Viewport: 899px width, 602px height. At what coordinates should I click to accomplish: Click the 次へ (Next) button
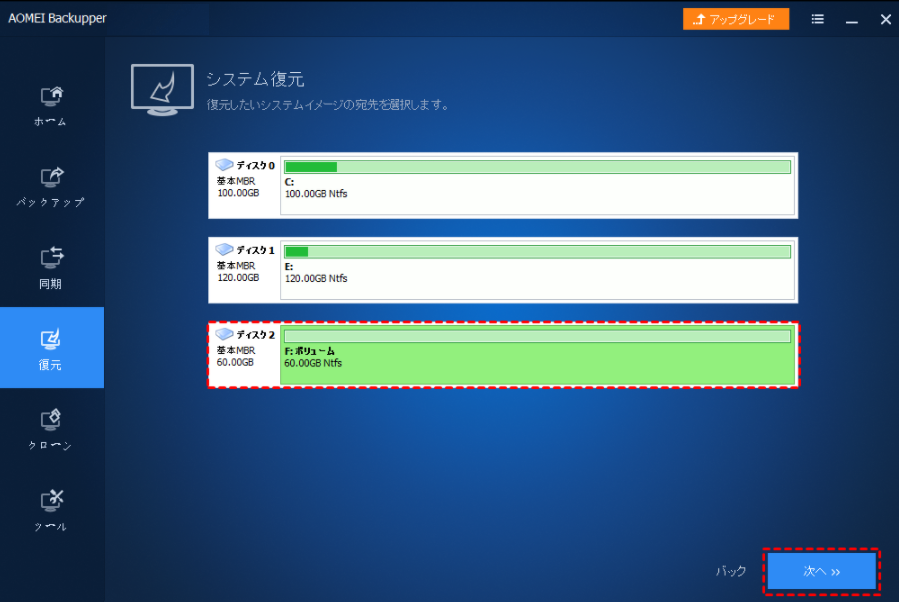tap(822, 571)
